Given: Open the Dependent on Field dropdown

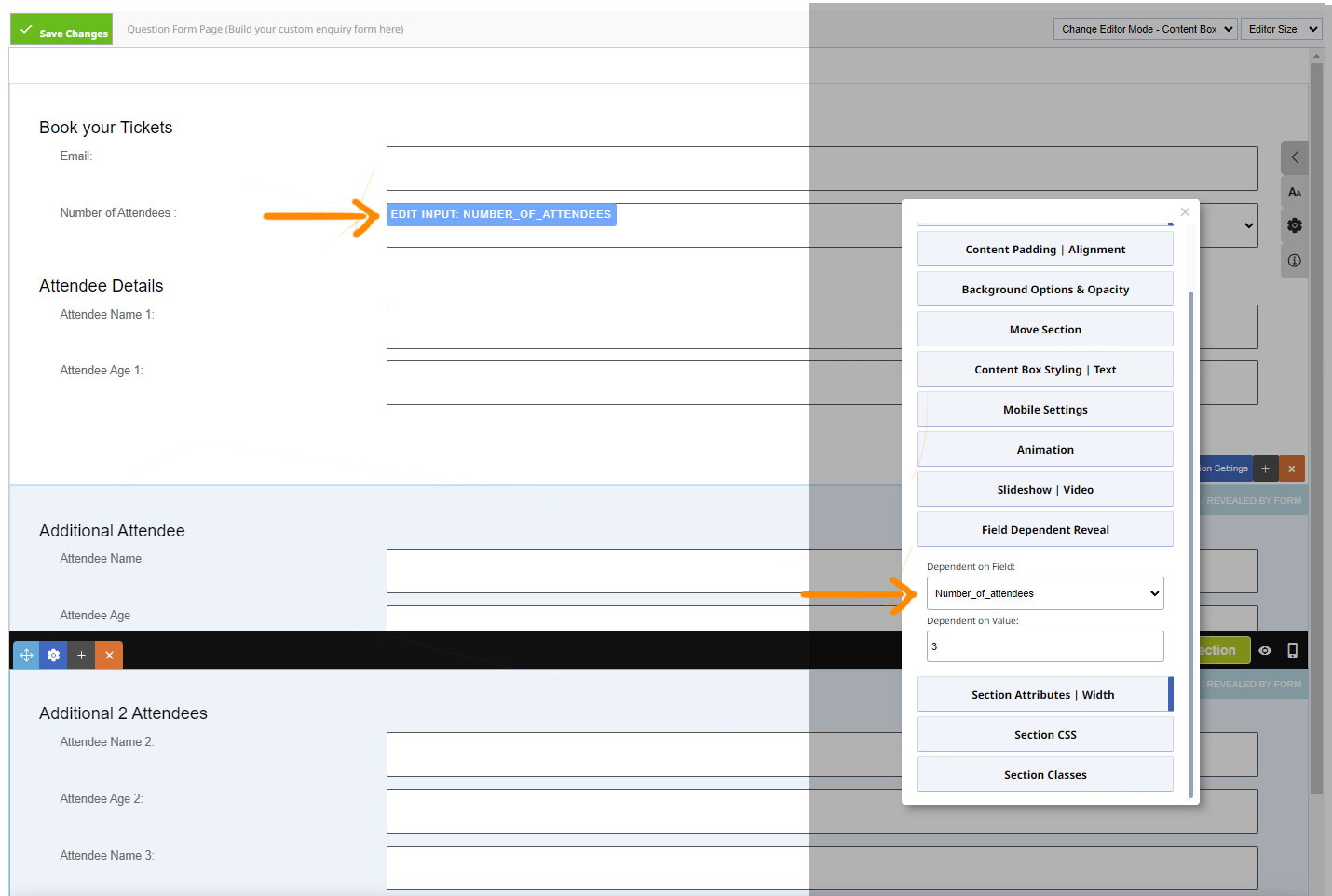Looking at the screenshot, I should pos(1044,593).
